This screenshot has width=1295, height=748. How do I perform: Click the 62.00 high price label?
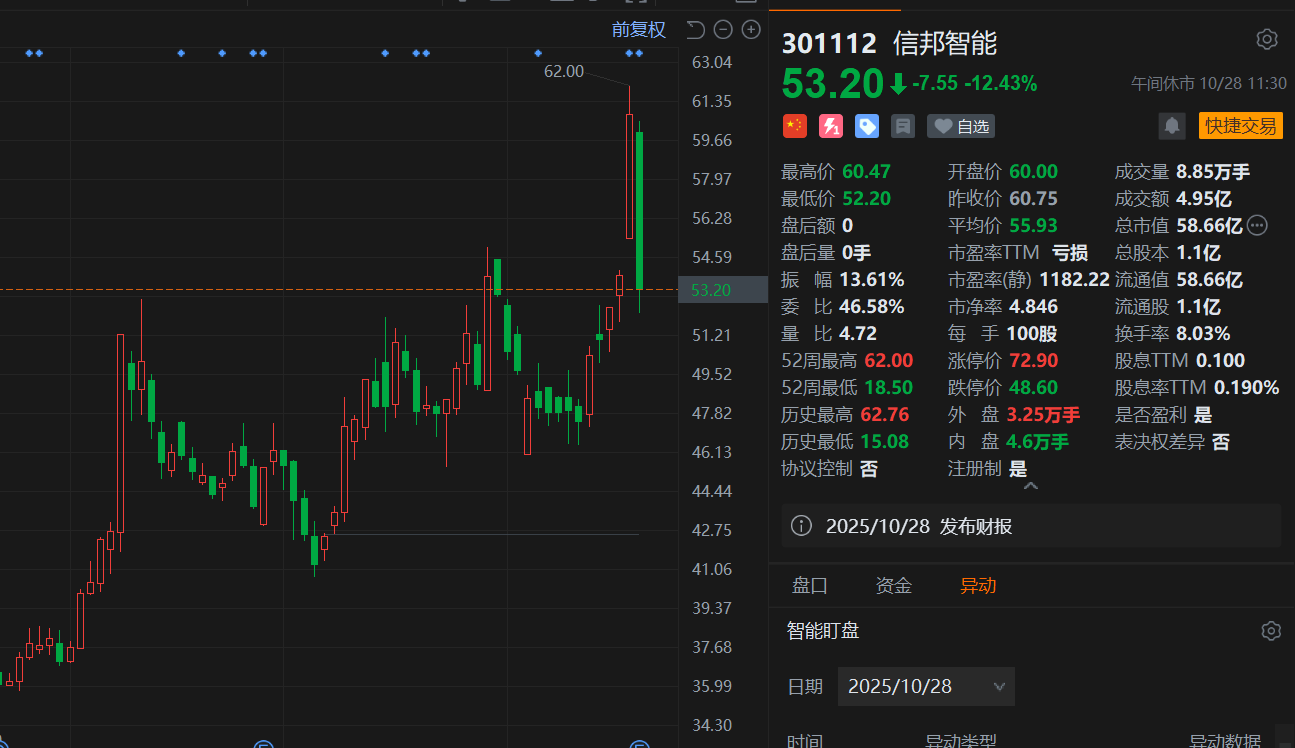tap(563, 71)
